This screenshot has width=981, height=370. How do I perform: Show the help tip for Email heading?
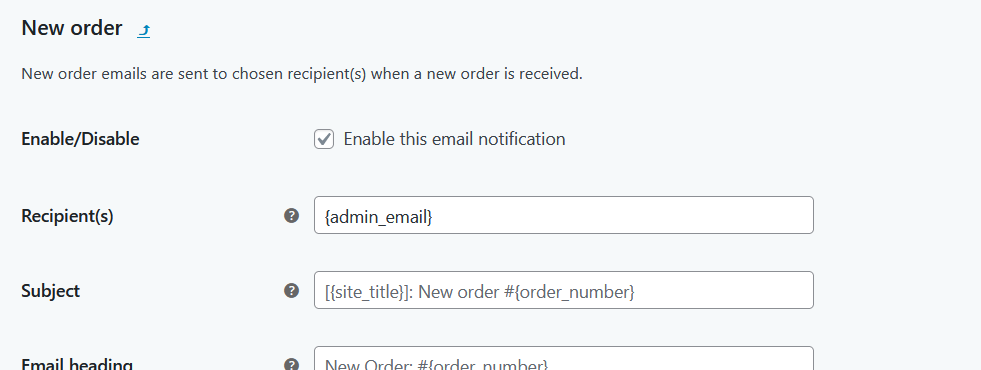pyautogui.click(x=292, y=364)
